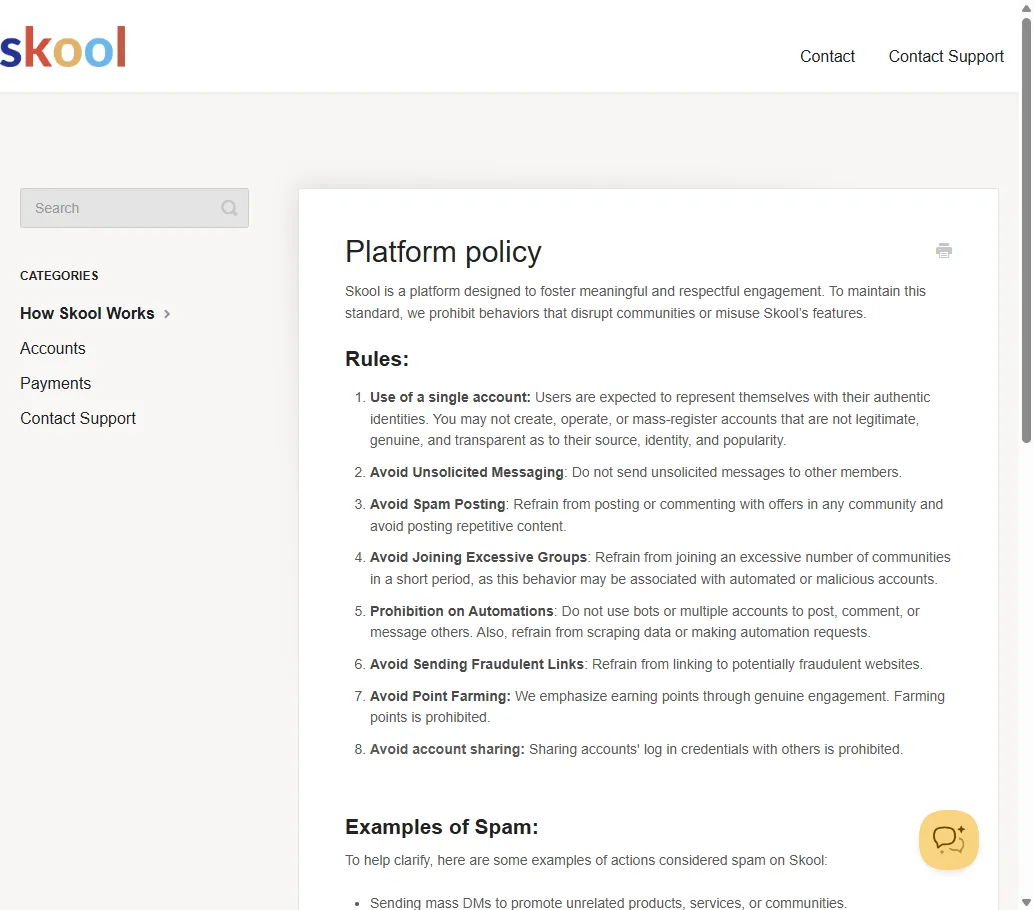The width and height of the screenshot is (1034, 910).
Task: Click the Skool logo to return home
Action: [62, 46]
